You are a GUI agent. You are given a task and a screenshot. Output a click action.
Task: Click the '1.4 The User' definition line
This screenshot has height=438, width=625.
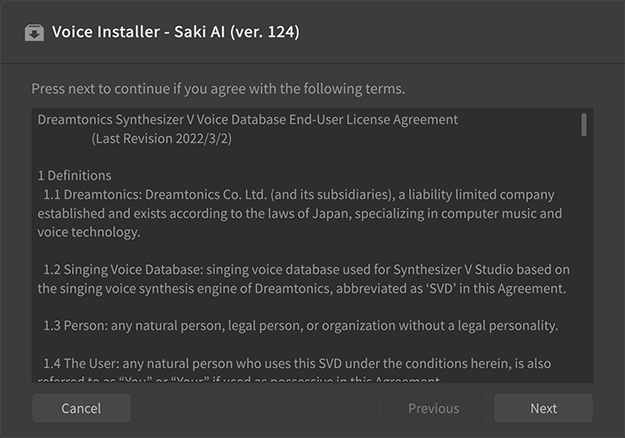click(x=297, y=363)
